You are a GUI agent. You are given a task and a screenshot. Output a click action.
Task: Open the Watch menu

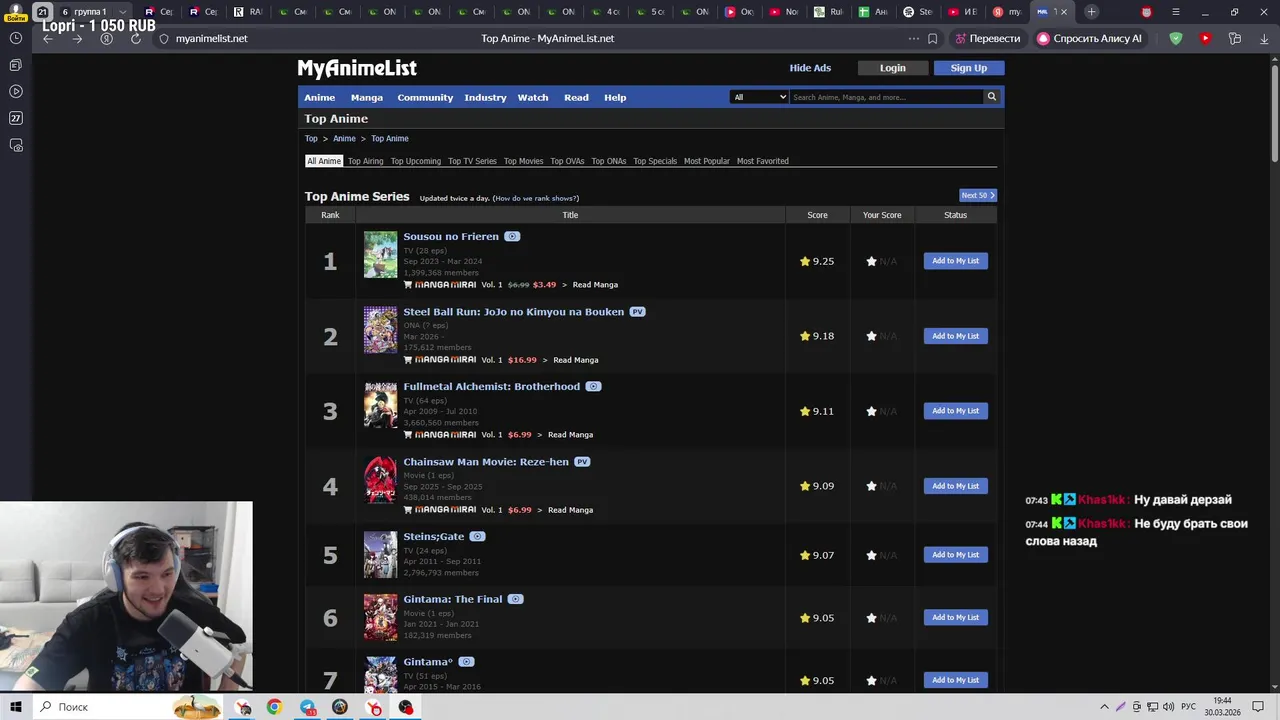[533, 97]
